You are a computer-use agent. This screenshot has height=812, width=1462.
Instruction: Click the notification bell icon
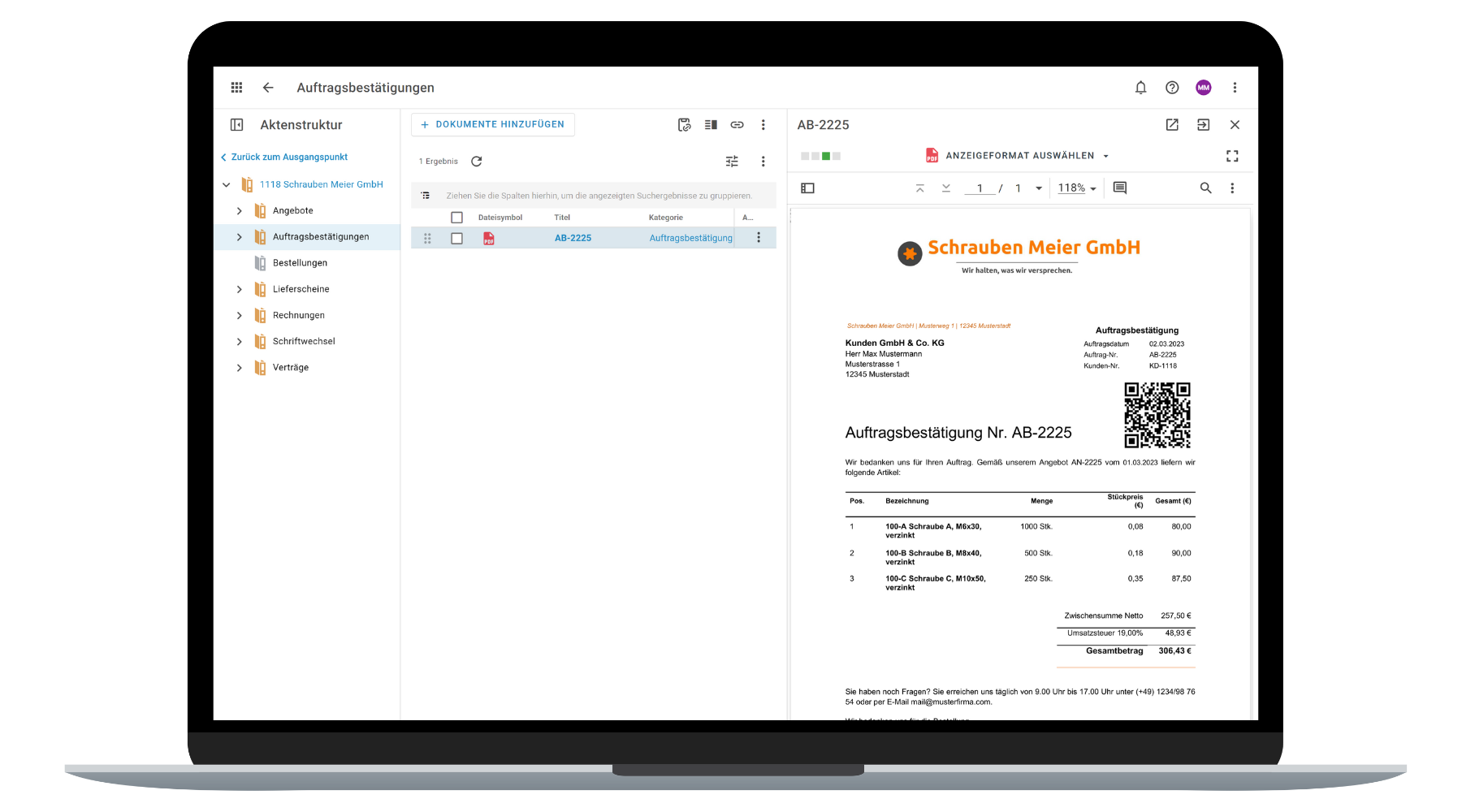click(x=1140, y=87)
